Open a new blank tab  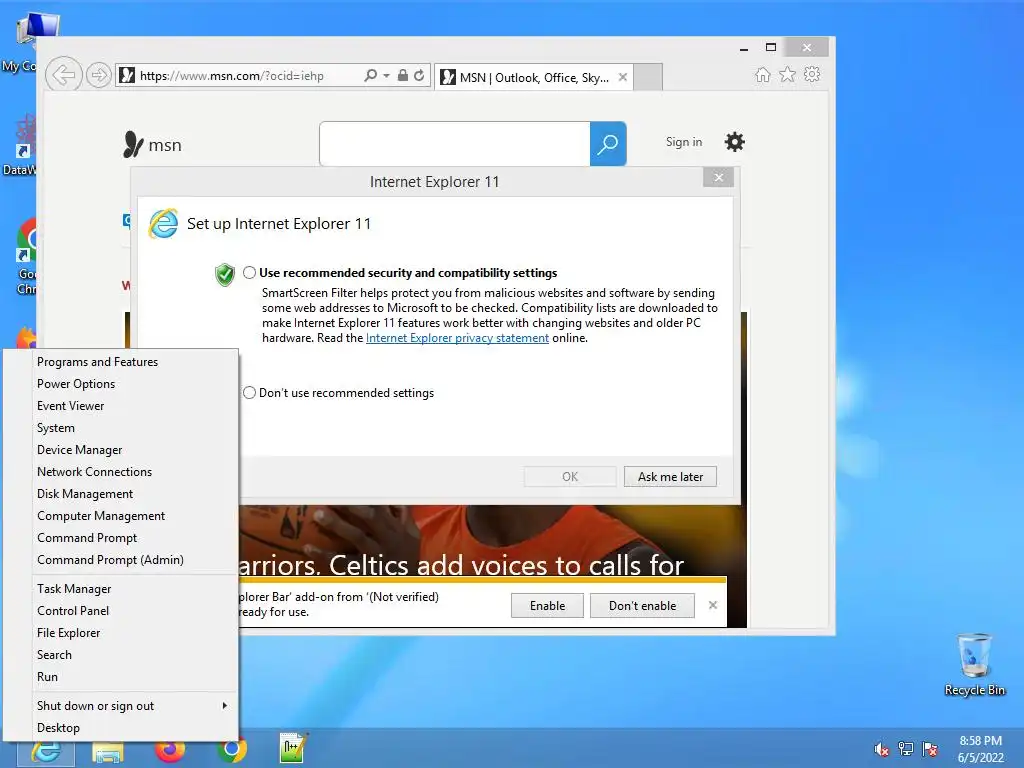(x=648, y=77)
